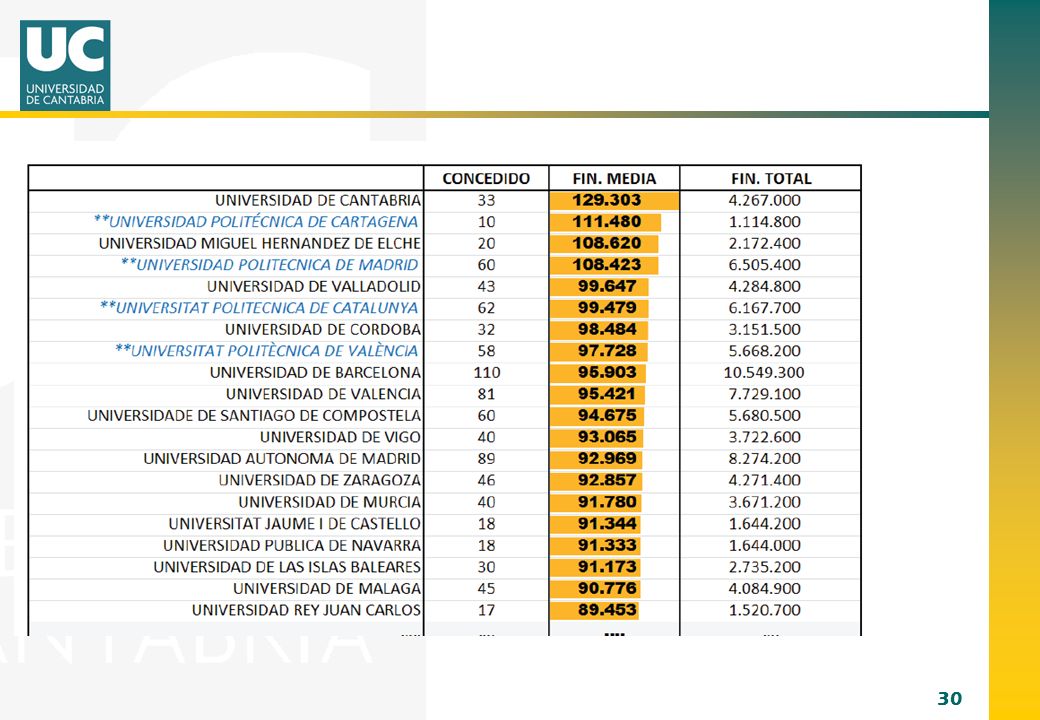Click UNIVERSIDAD REY JUAN CARLOS row label
This screenshot has height=720, width=1040.
tap(306, 610)
